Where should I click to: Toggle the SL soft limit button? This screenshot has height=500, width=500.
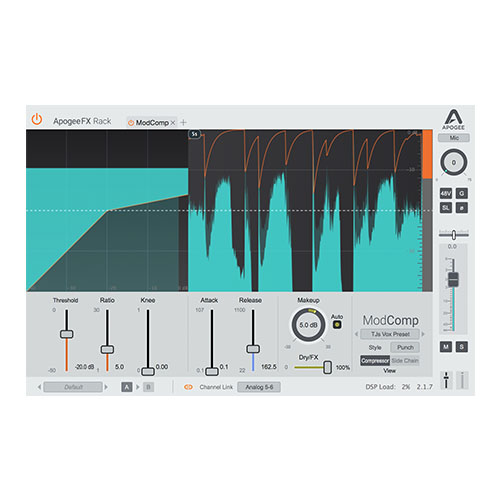(446, 208)
